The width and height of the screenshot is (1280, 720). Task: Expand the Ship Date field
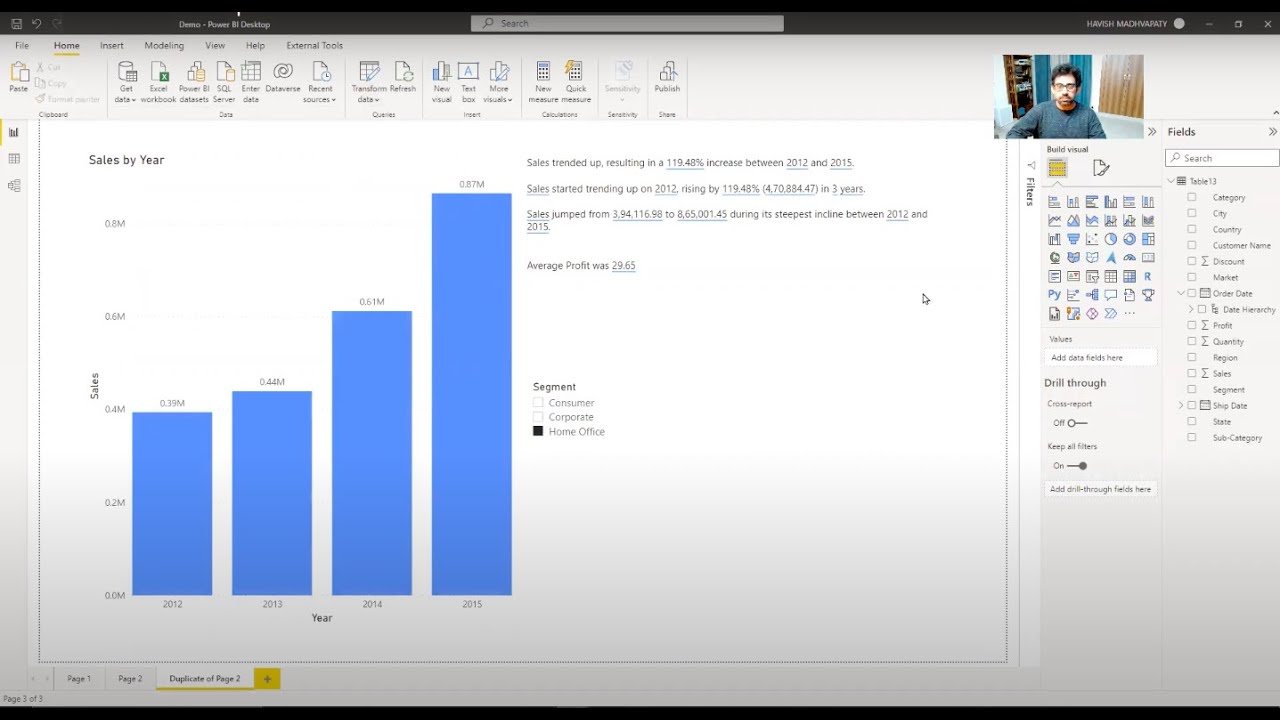pos(1181,405)
